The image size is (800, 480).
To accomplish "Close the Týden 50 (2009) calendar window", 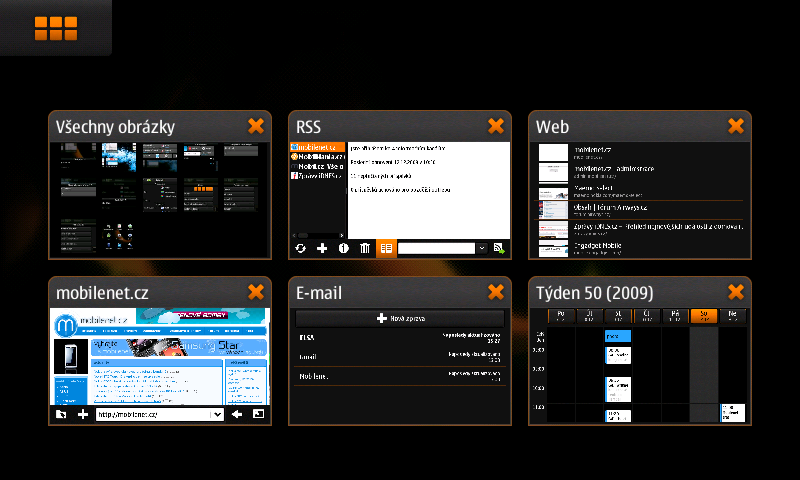I will click(736, 292).
